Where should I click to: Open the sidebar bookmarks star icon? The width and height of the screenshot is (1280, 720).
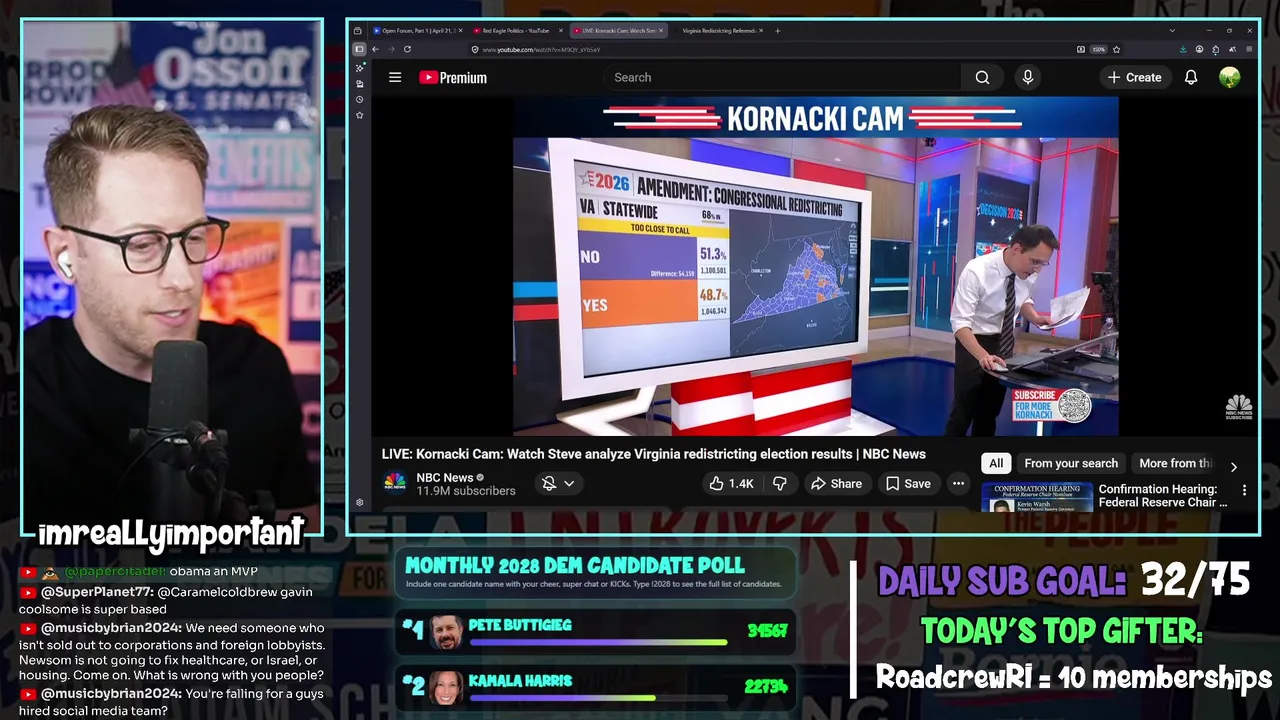coord(359,115)
